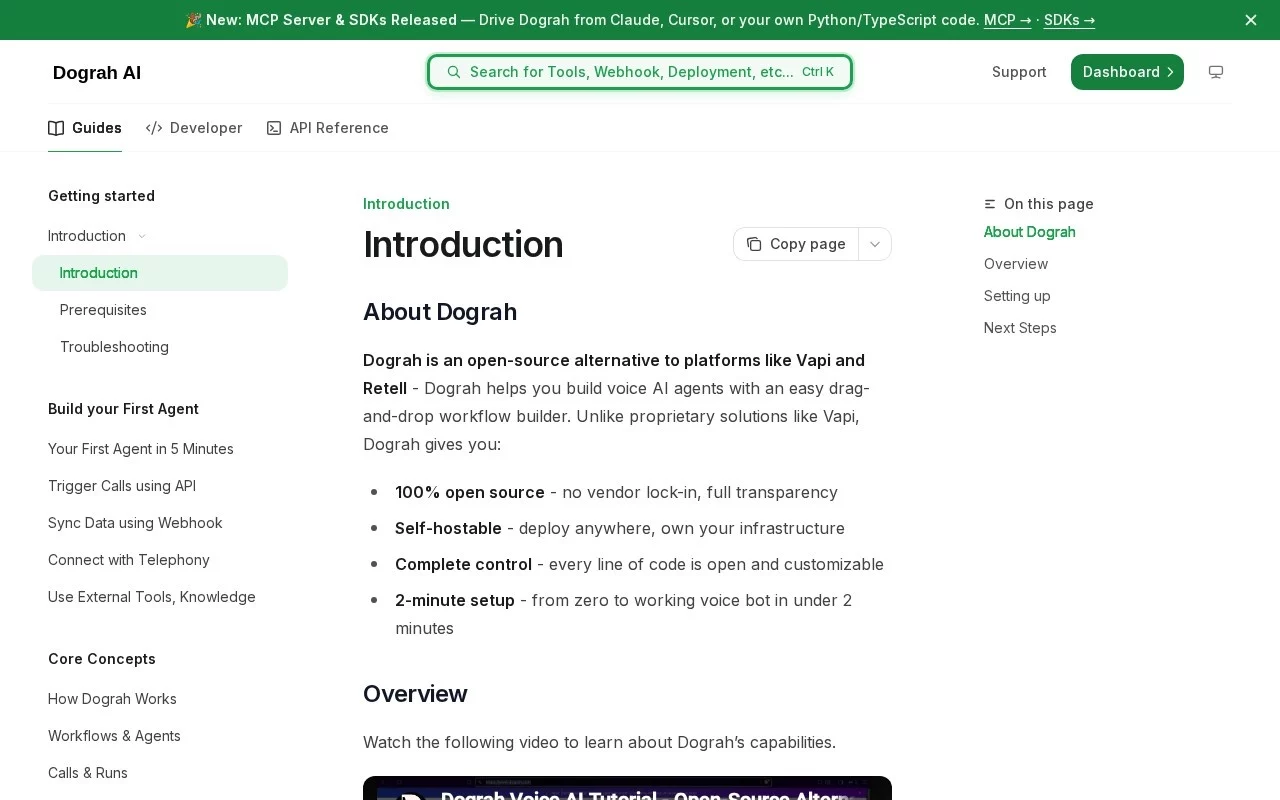
Task: Open the SDKs link in banner
Action: click(1069, 20)
